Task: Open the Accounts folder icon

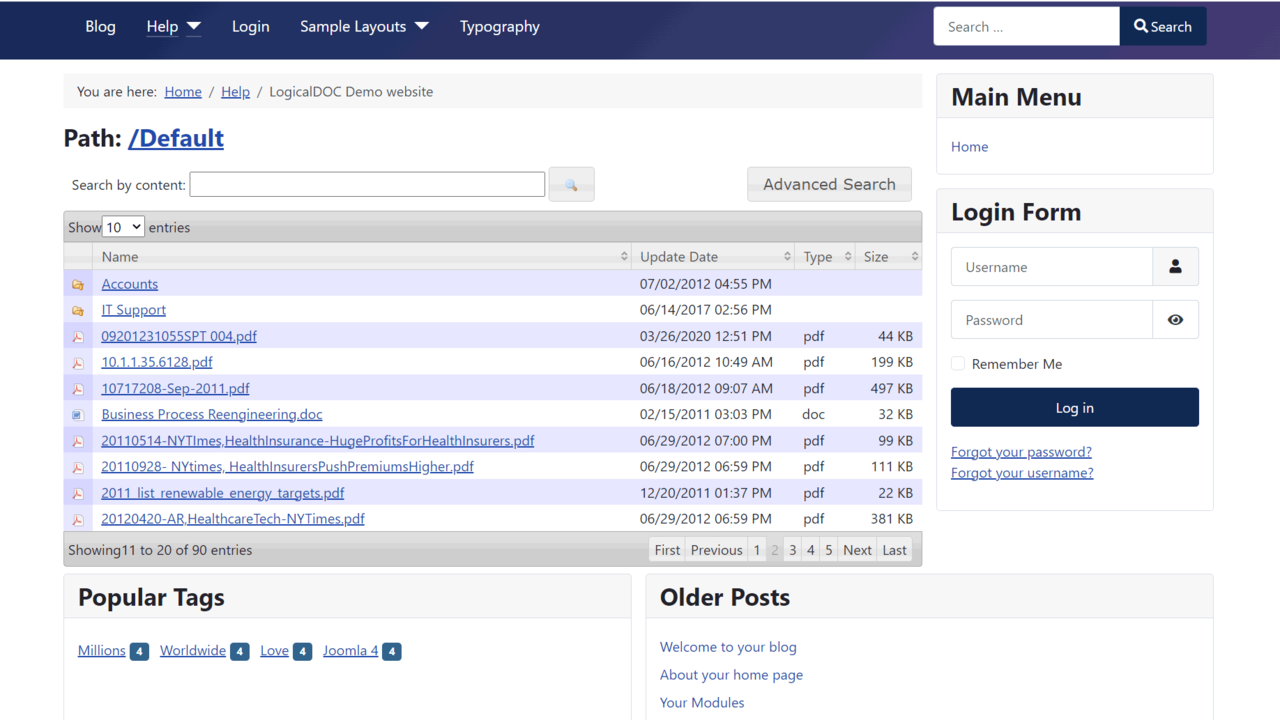Action: 78,284
